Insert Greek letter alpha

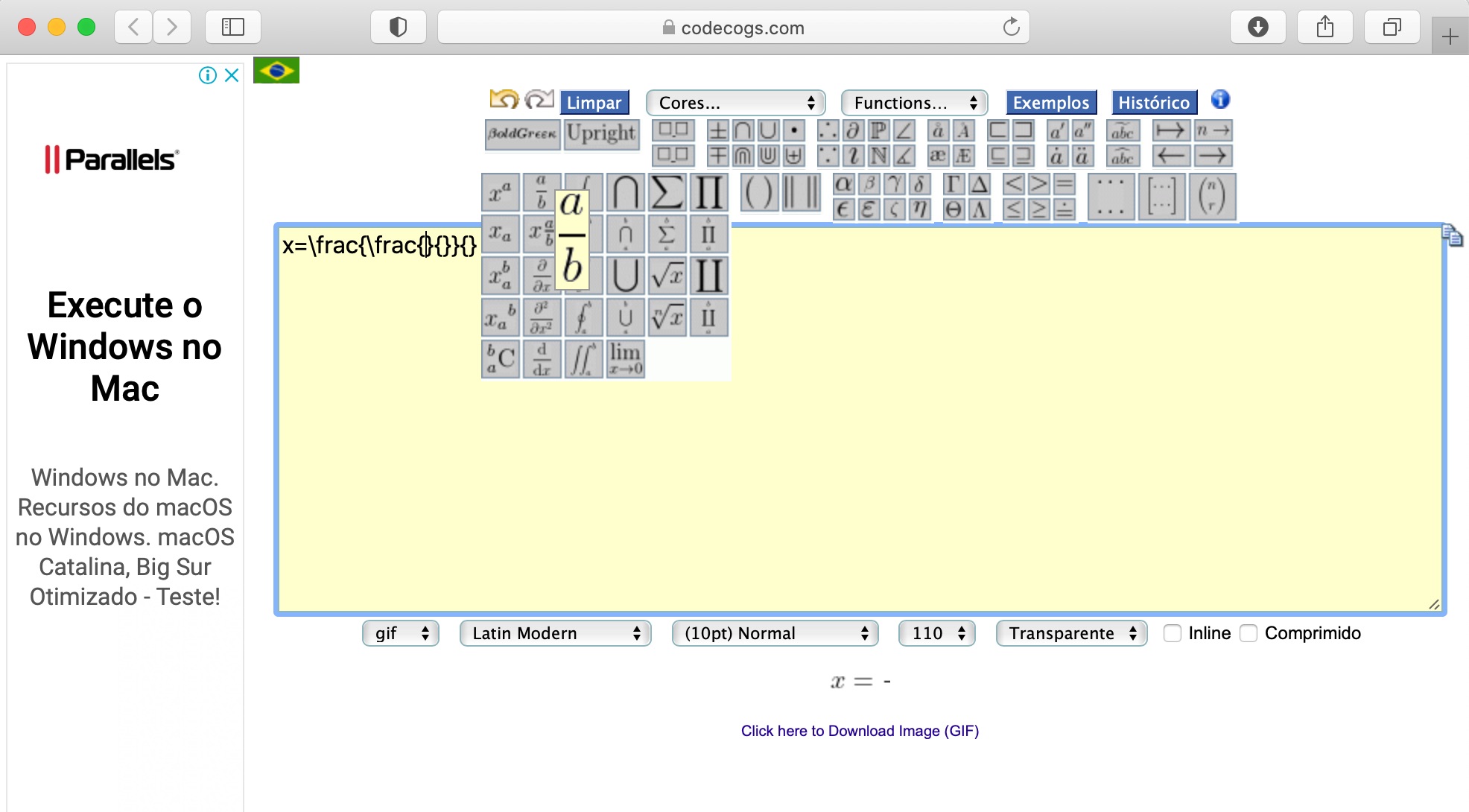pos(843,184)
